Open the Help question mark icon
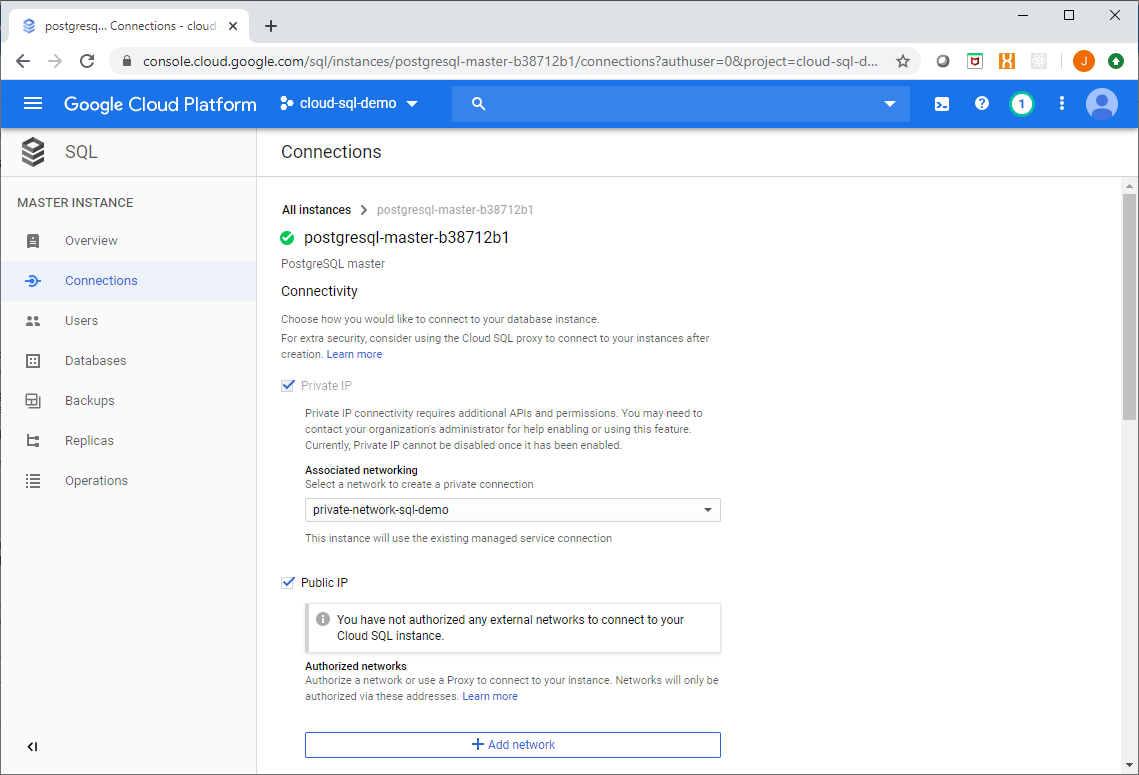This screenshot has width=1139, height=775. 981,104
